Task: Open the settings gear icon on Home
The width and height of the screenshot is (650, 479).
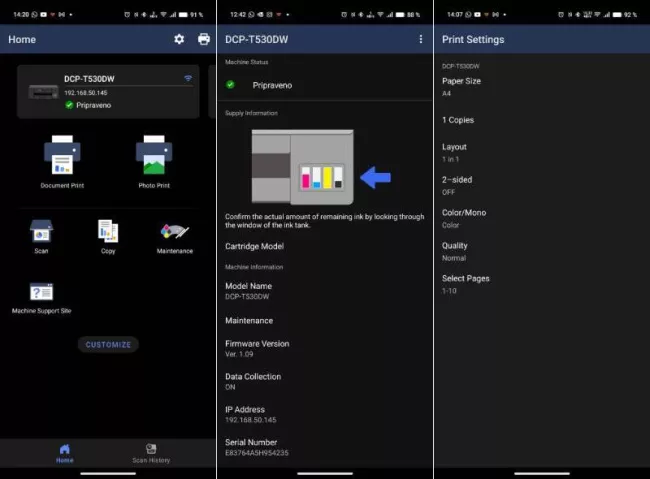Action: pyautogui.click(x=179, y=39)
